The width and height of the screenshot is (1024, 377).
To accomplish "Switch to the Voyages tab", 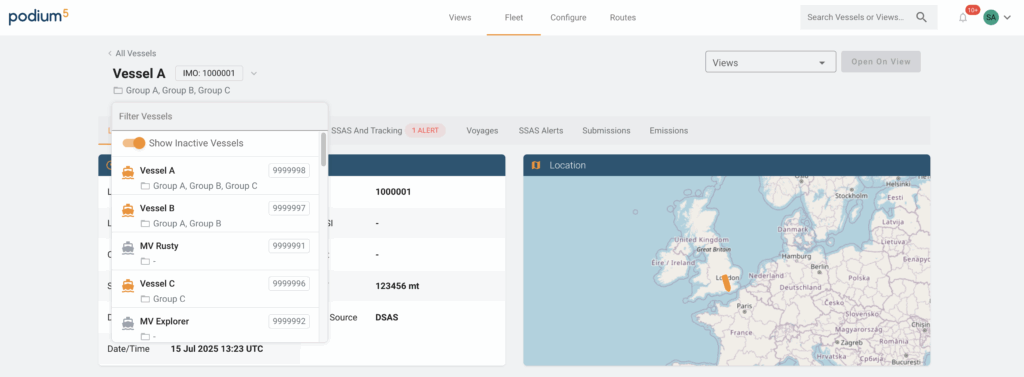I will 482,131.
